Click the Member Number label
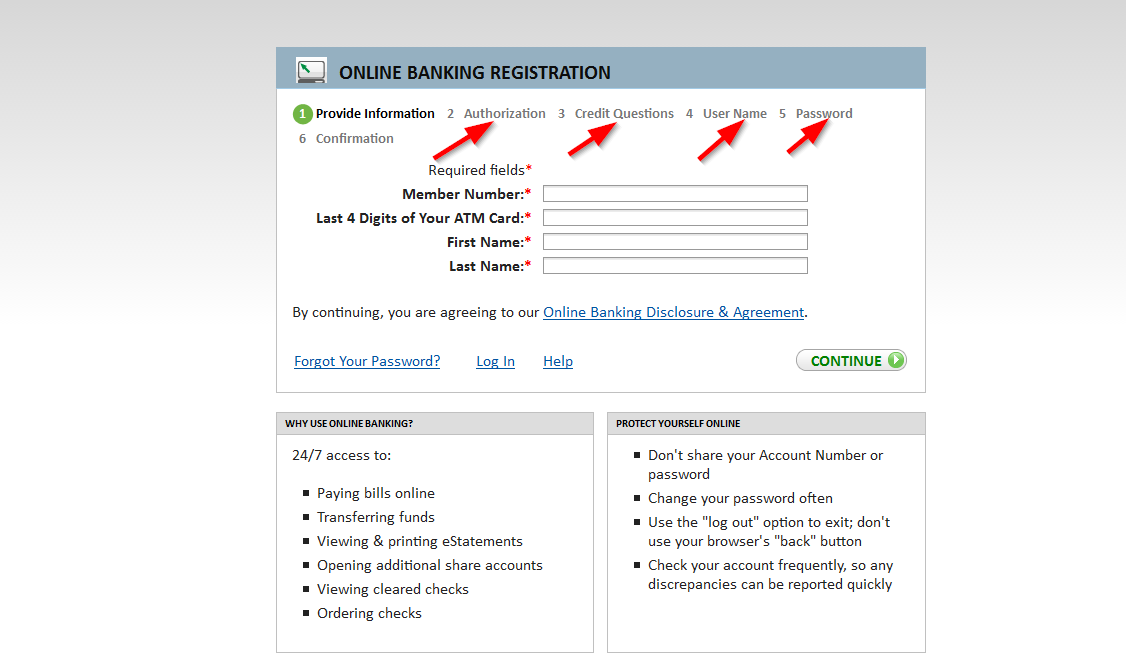Image resolution: width=1126 pixels, height=656 pixels. [x=466, y=194]
